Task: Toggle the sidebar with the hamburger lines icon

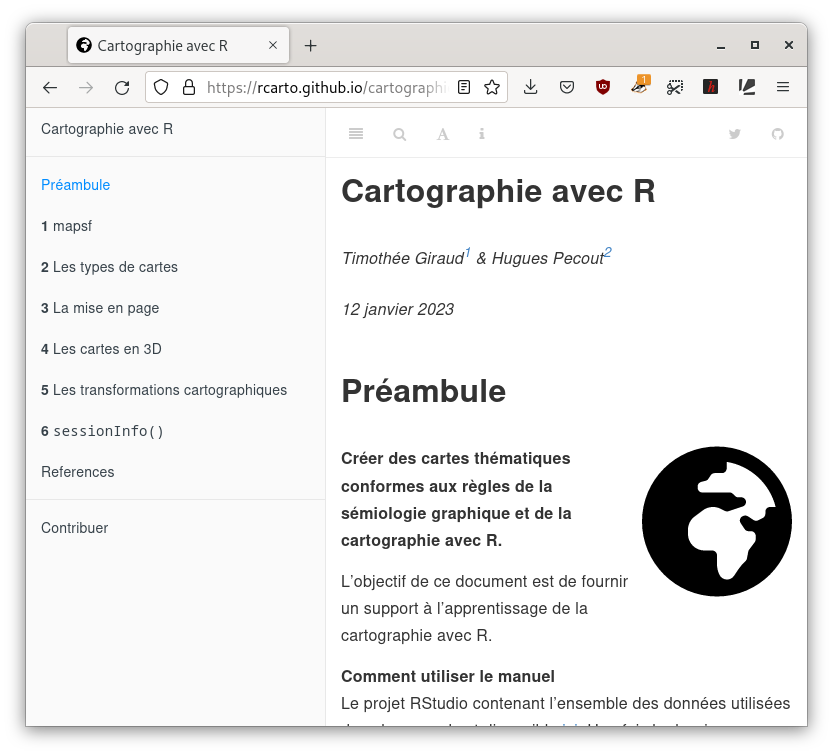Action: 356,134
